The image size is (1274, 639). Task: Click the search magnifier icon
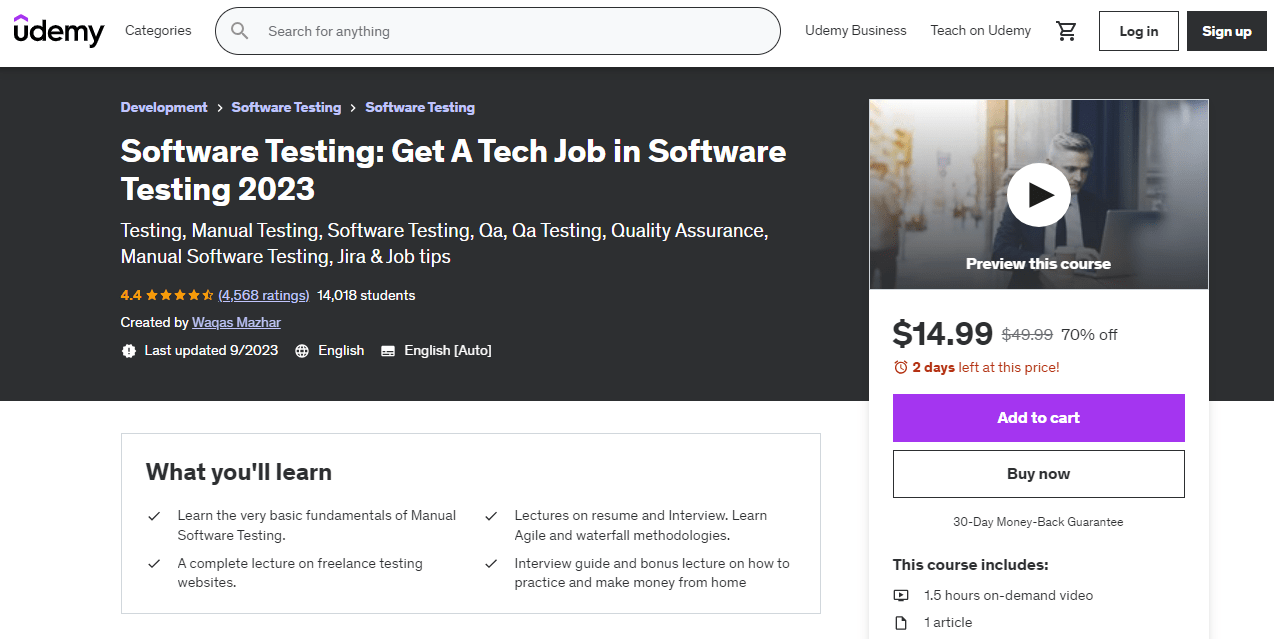point(239,31)
